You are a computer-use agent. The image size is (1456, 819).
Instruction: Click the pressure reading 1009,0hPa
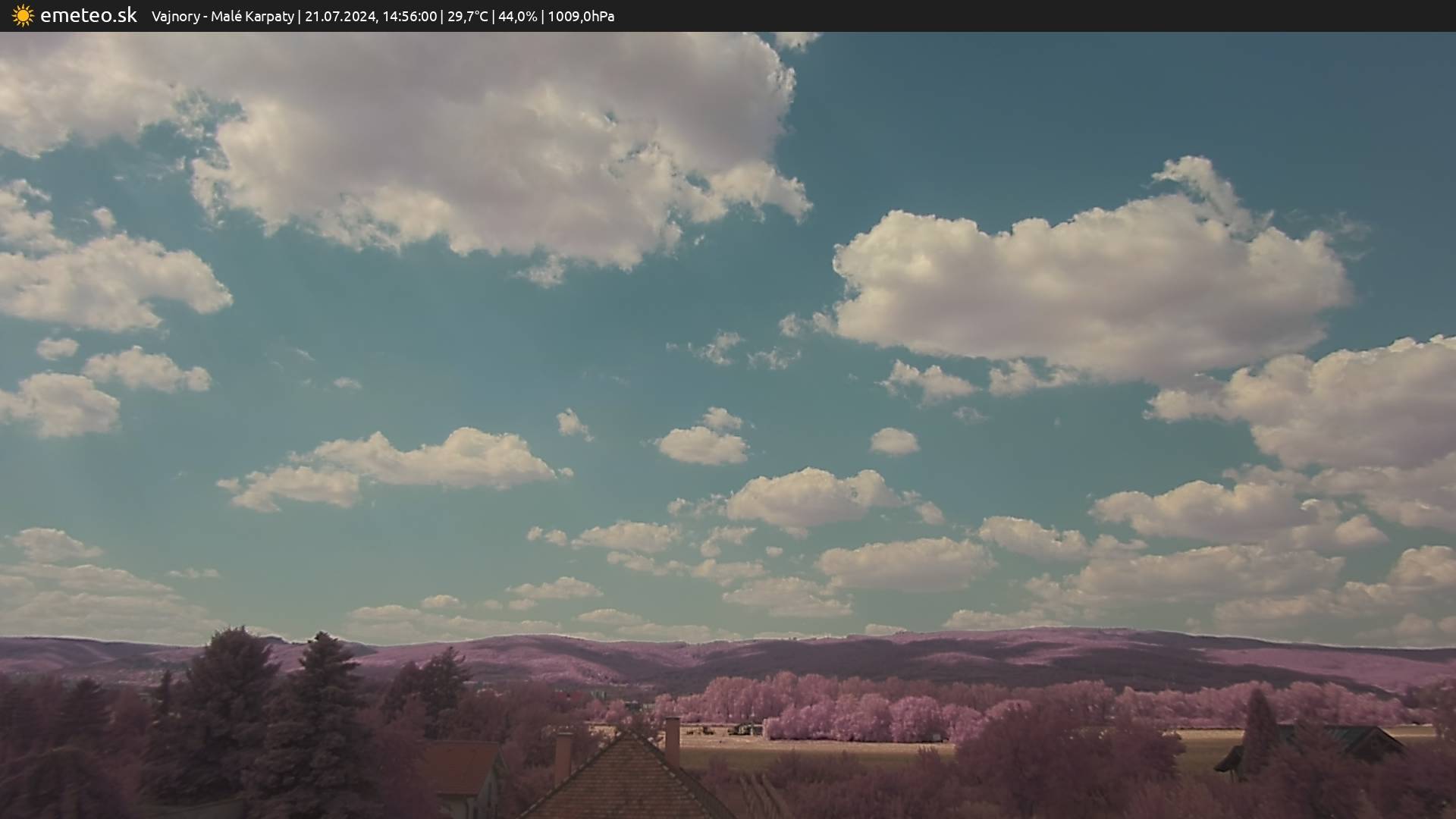[x=581, y=17]
